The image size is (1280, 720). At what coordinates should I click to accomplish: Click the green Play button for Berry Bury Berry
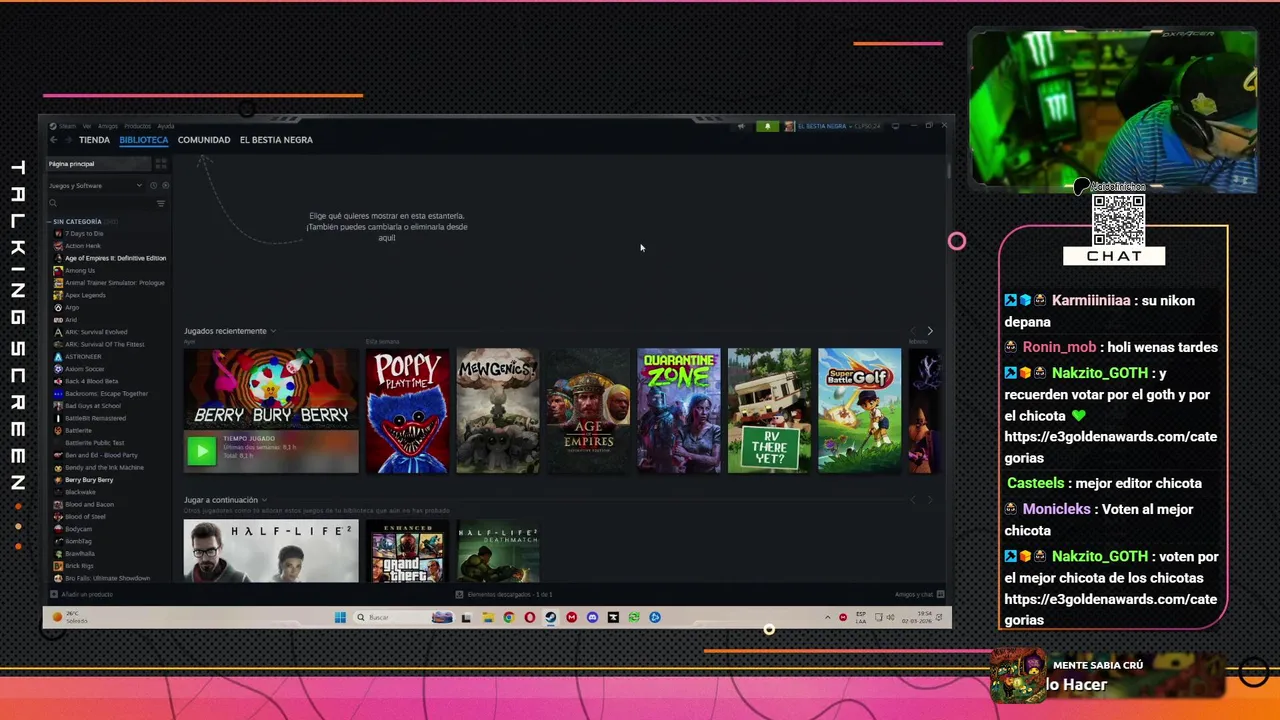201,451
